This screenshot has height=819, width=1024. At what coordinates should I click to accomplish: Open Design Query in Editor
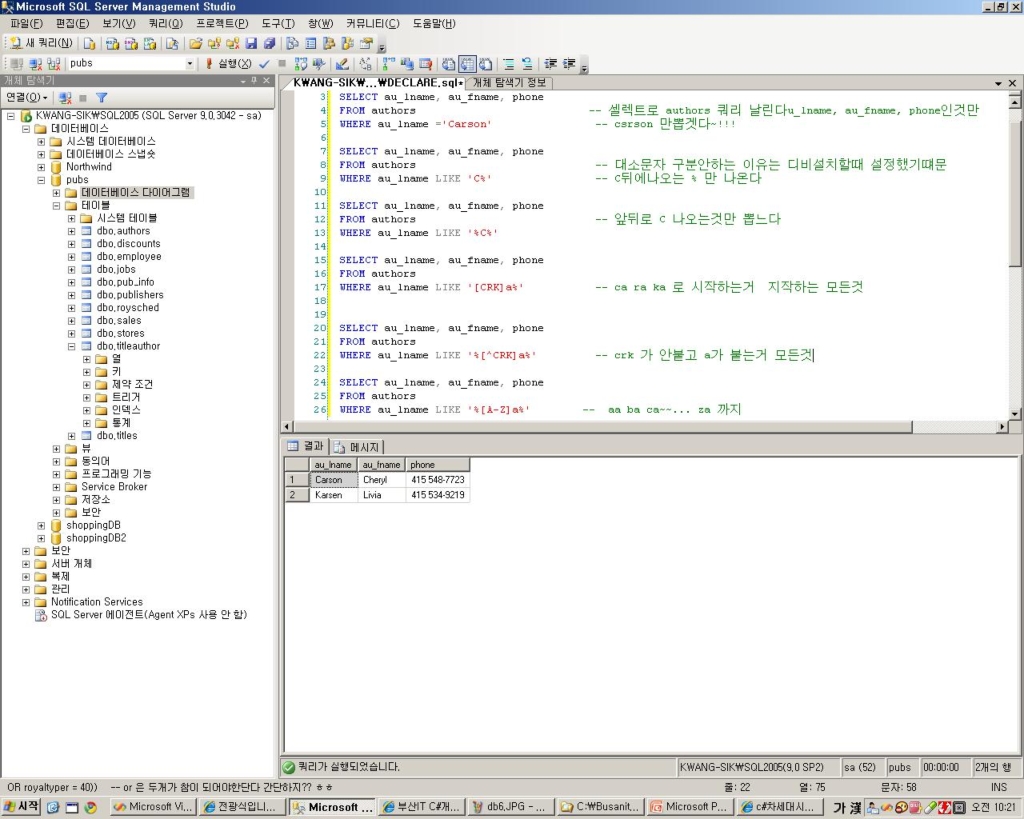pos(342,63)
